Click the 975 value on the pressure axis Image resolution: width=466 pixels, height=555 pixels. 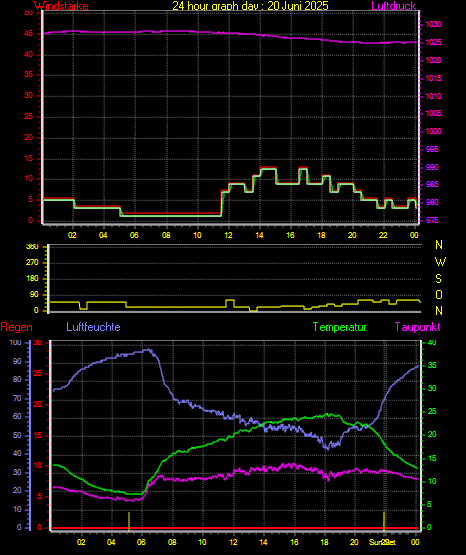[x=432, y=220]
